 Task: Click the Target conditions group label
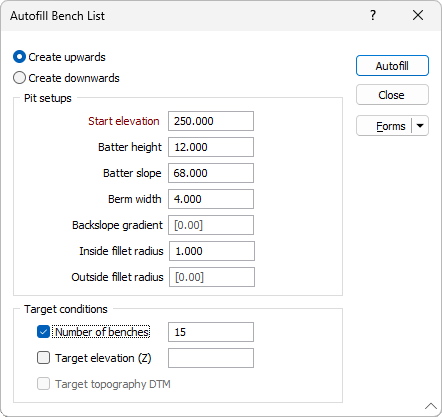66,309
